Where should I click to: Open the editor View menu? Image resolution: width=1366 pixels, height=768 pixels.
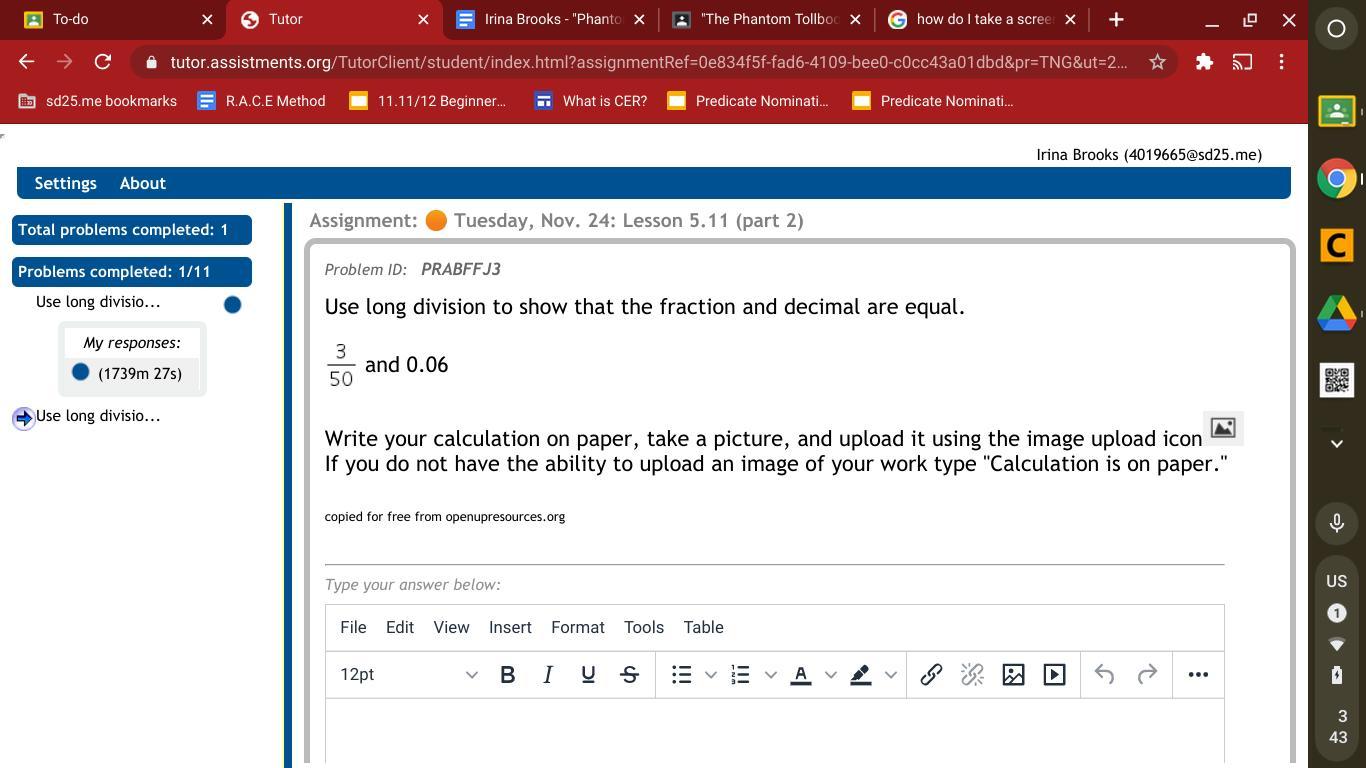click(451, 628)
